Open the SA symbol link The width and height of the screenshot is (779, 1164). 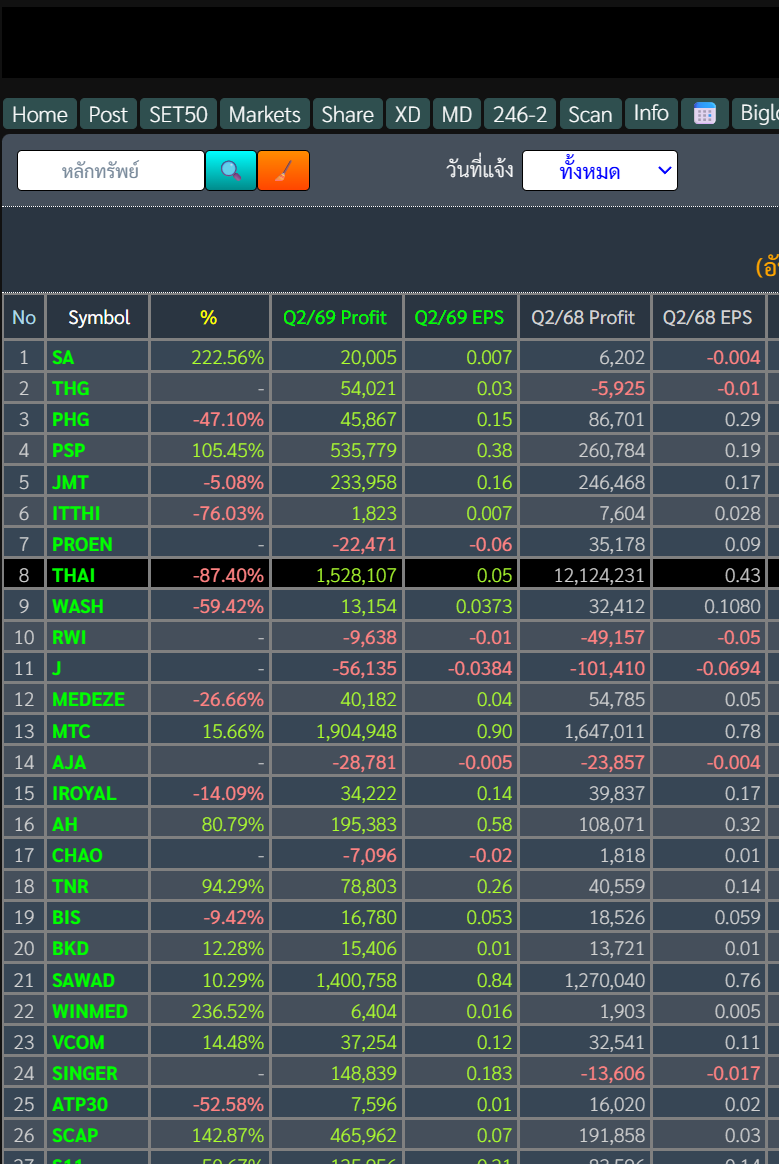63,358
